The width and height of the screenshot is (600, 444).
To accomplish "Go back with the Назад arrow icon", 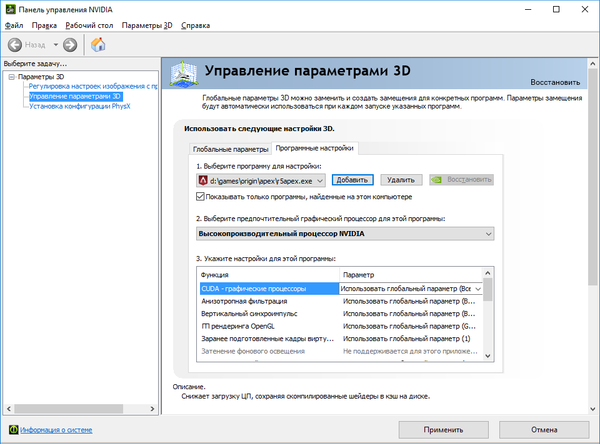I will [x=15, y=45].
